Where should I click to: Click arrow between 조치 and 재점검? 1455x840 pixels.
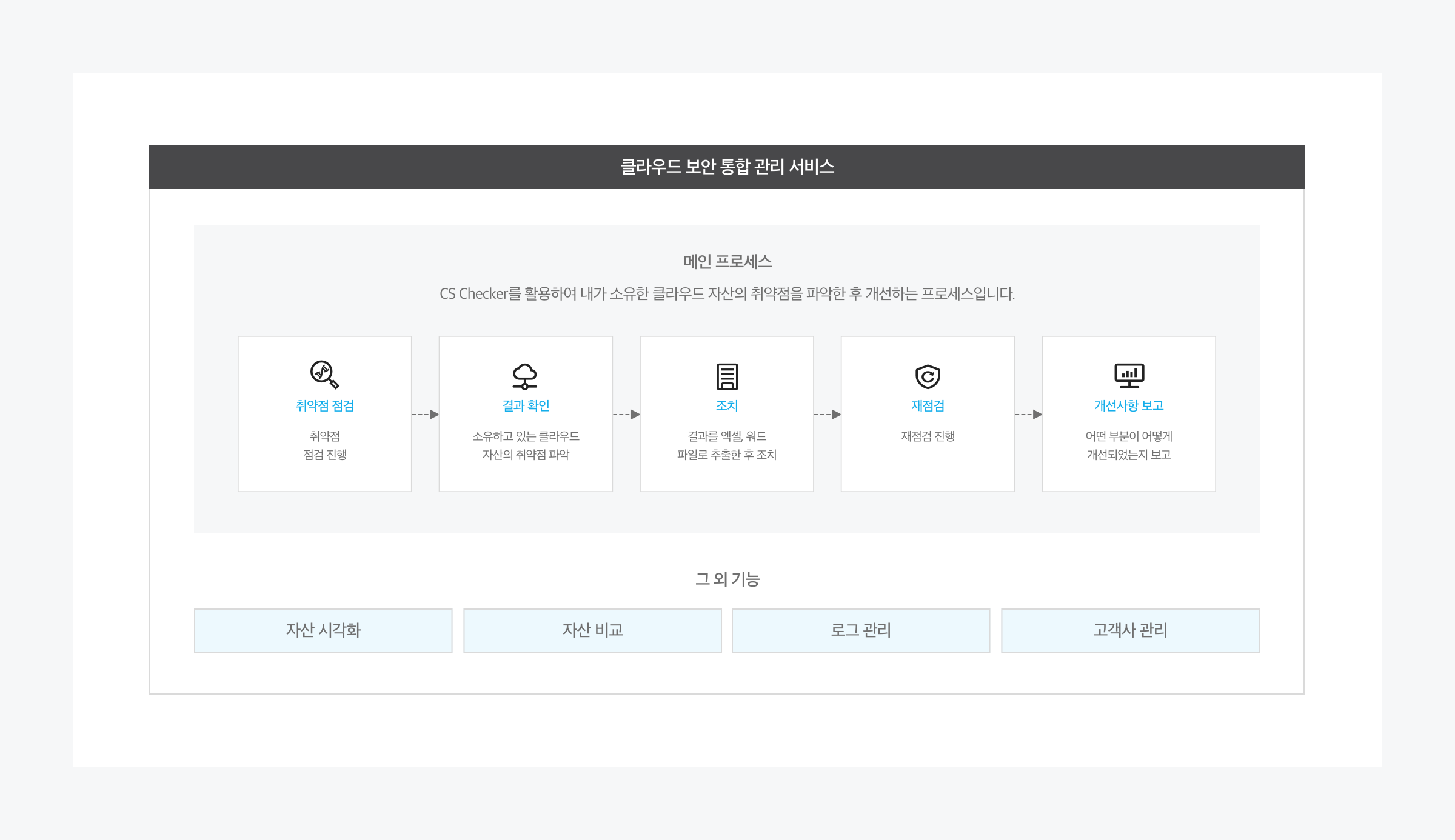pyautogui.click(x=828, y=415)
